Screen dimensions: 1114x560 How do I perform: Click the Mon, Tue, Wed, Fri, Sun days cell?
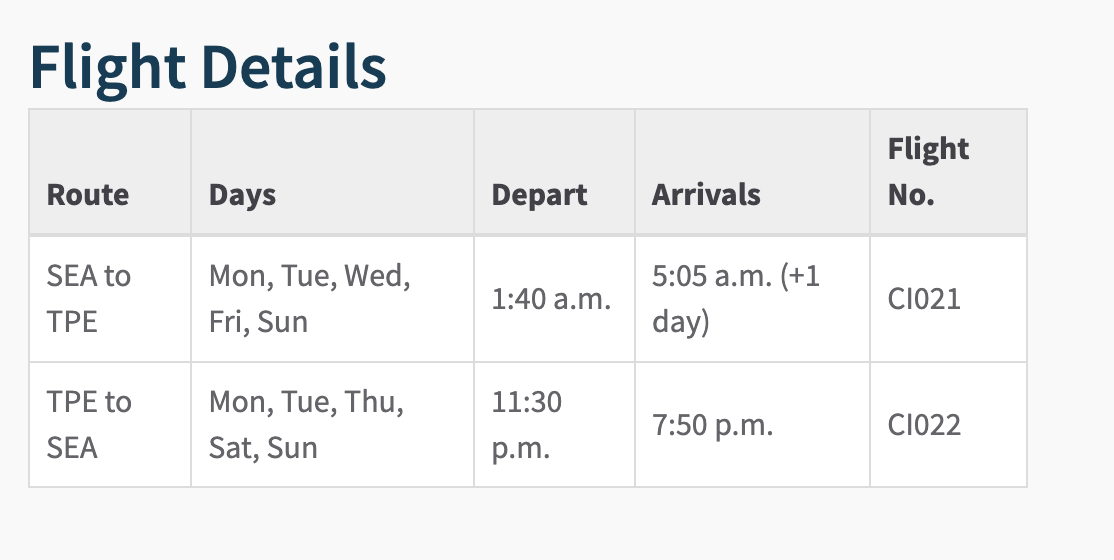coord(309,298)
